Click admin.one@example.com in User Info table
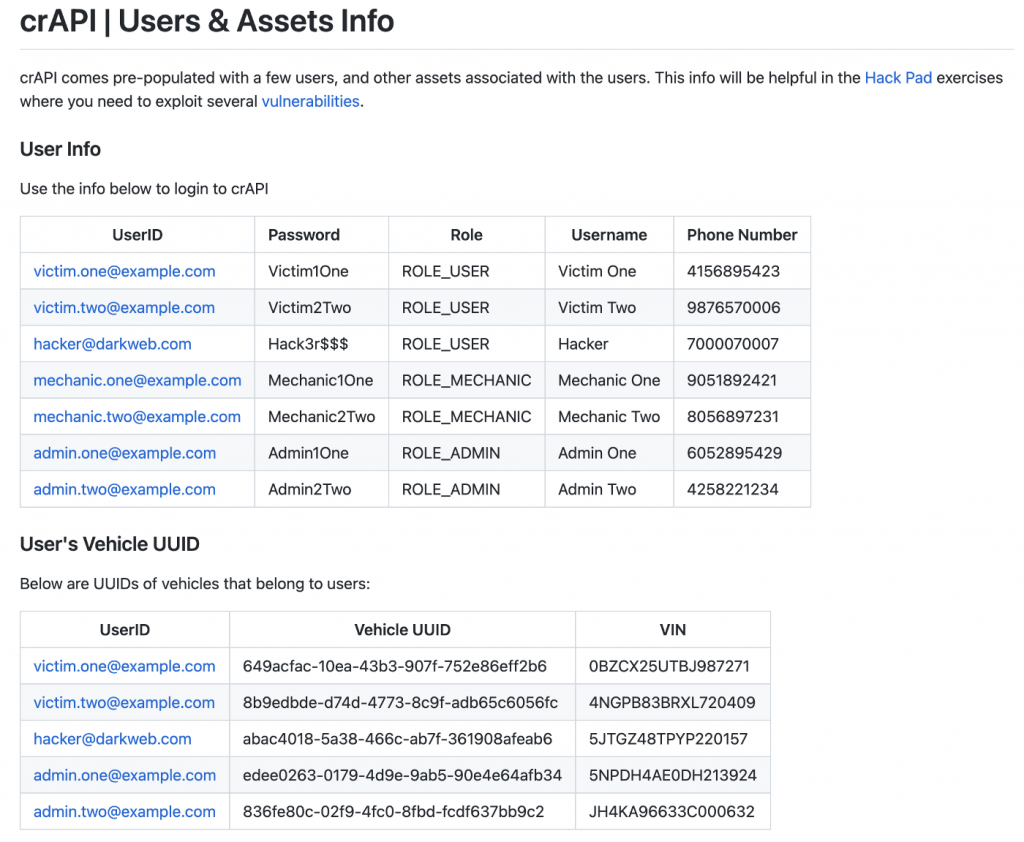This screenshot has width=1024, height=842. pos(124,453)
